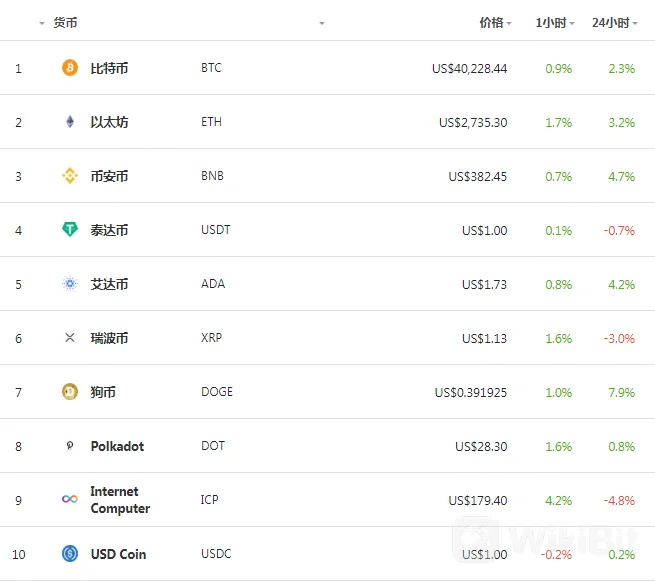Viewport: 655px width, 581px height.
Task: Click the Internet Computer infinity icon
Action: point(70,499)
